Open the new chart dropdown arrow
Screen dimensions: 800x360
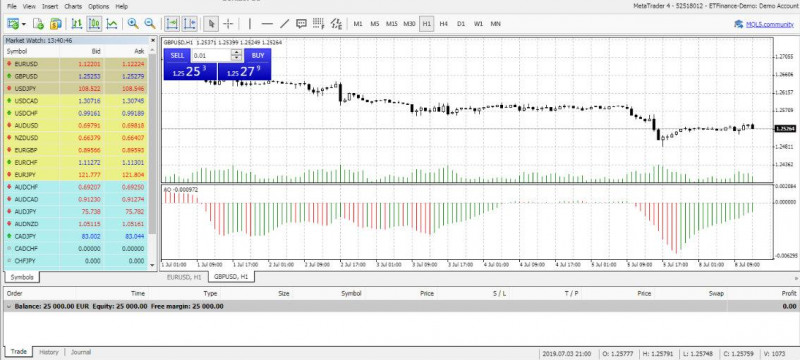tap(23, 24)
